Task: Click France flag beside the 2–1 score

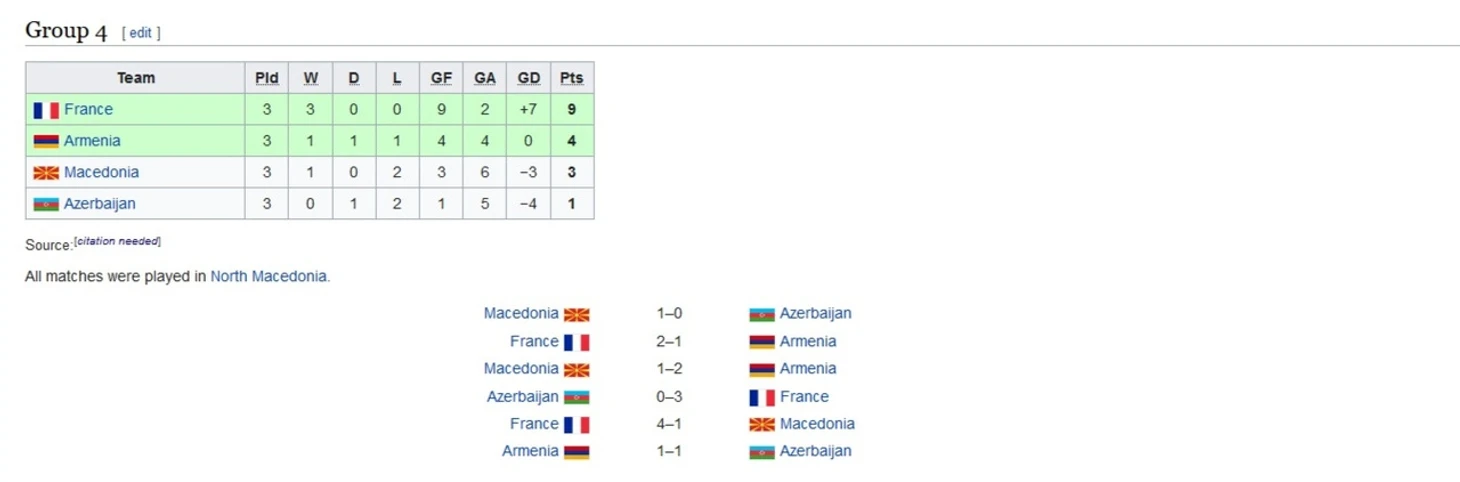Action: coord(577,342)
